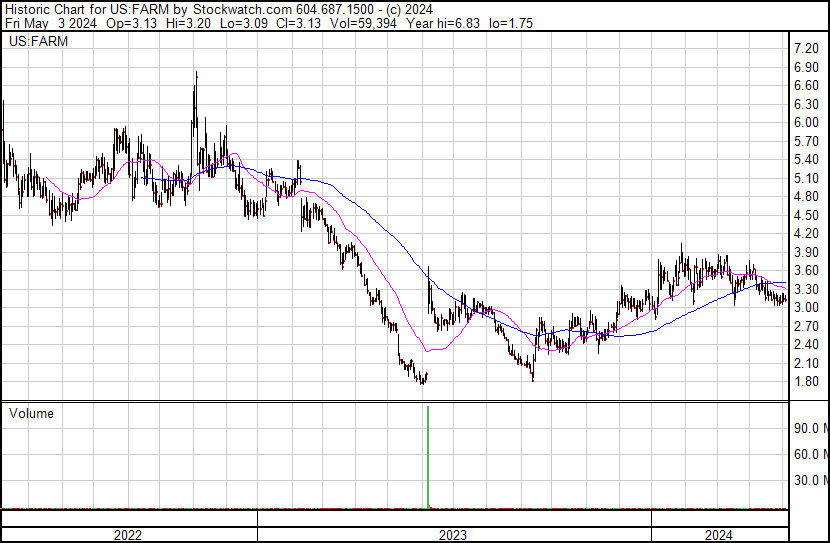Select the 2024 year marker
830x543 pixels.
[x=719, y=535]
